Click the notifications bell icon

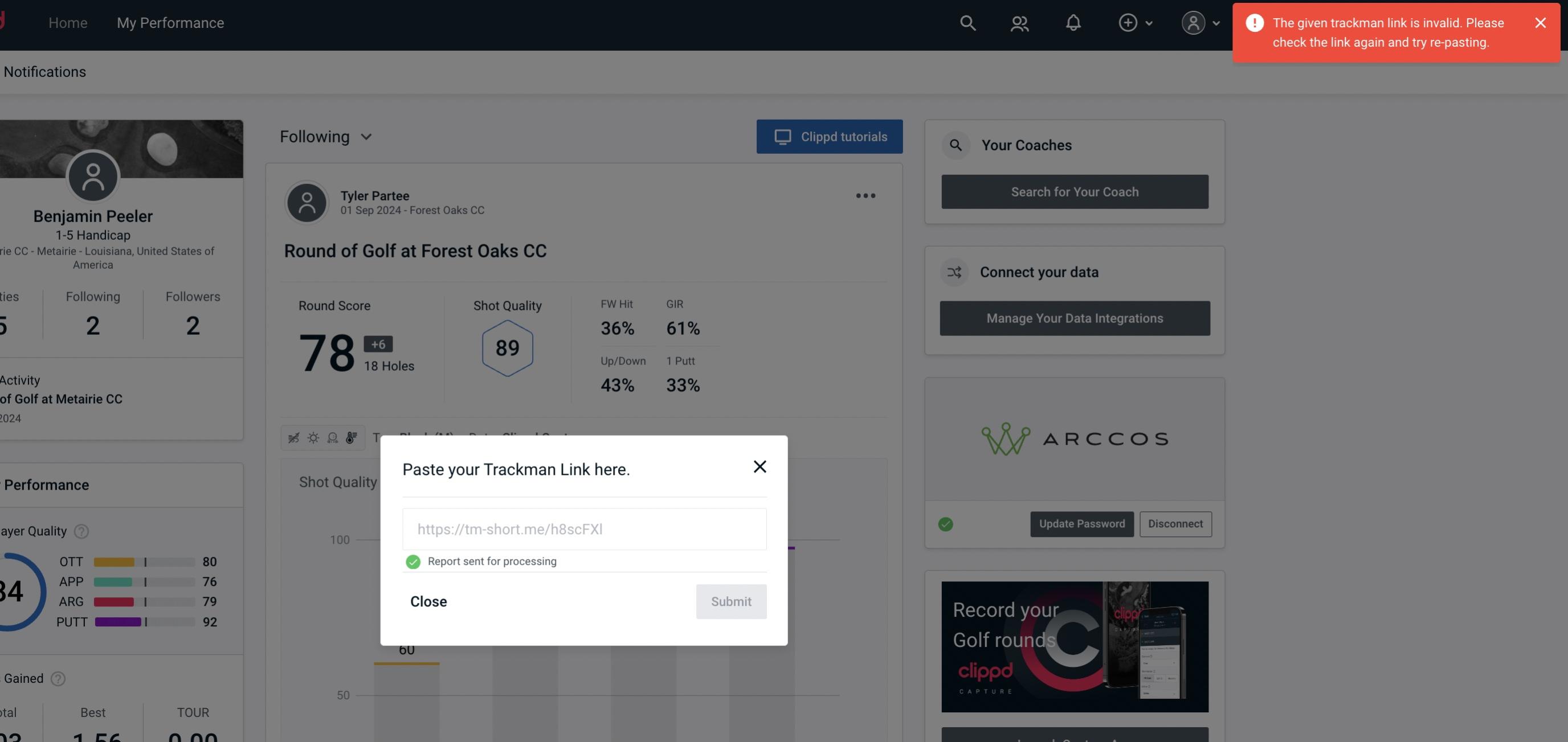click(1074, 22)
